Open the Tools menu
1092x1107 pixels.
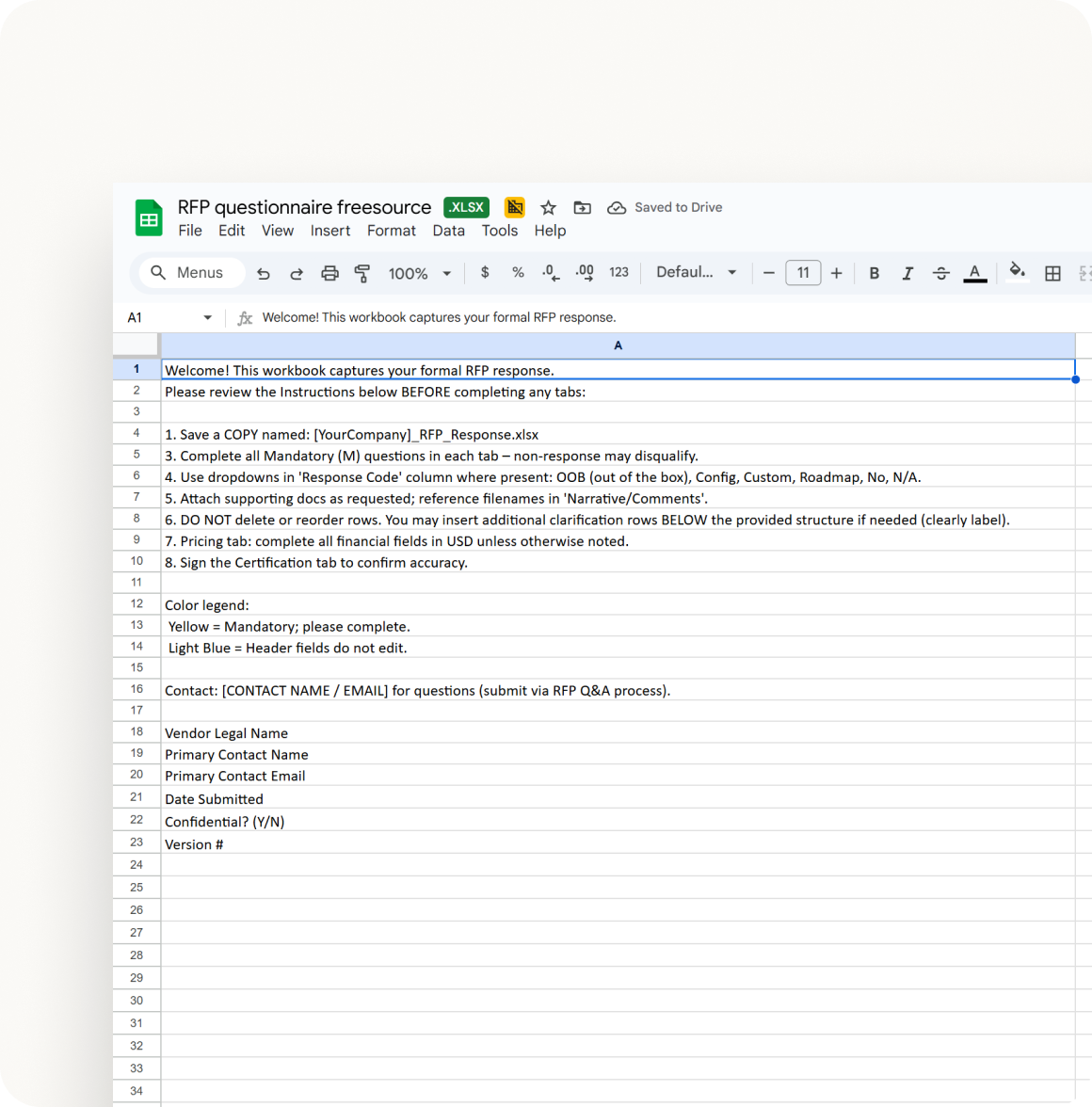pos(499,231)
